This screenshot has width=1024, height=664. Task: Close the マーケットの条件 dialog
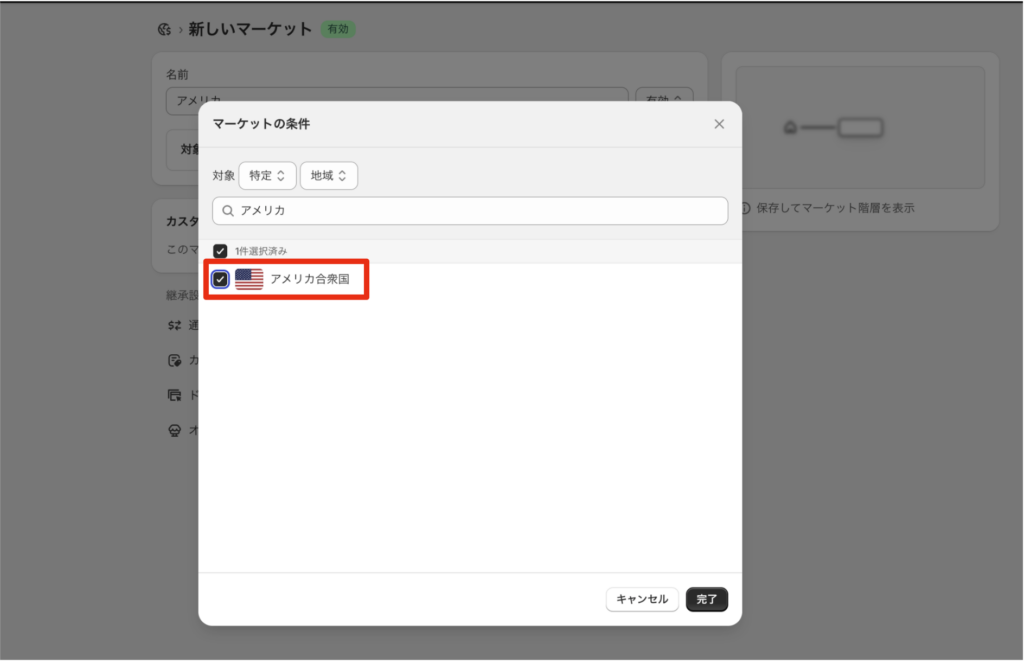(719, 124)
